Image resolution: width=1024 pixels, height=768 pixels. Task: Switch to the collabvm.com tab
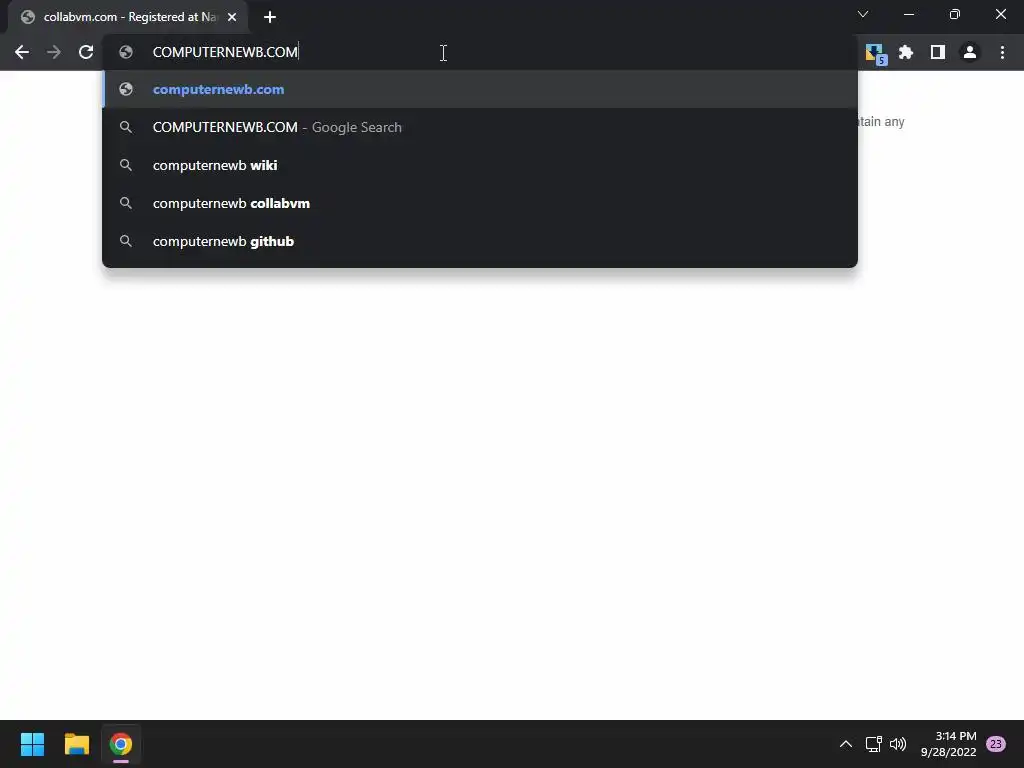click(128, 17)
